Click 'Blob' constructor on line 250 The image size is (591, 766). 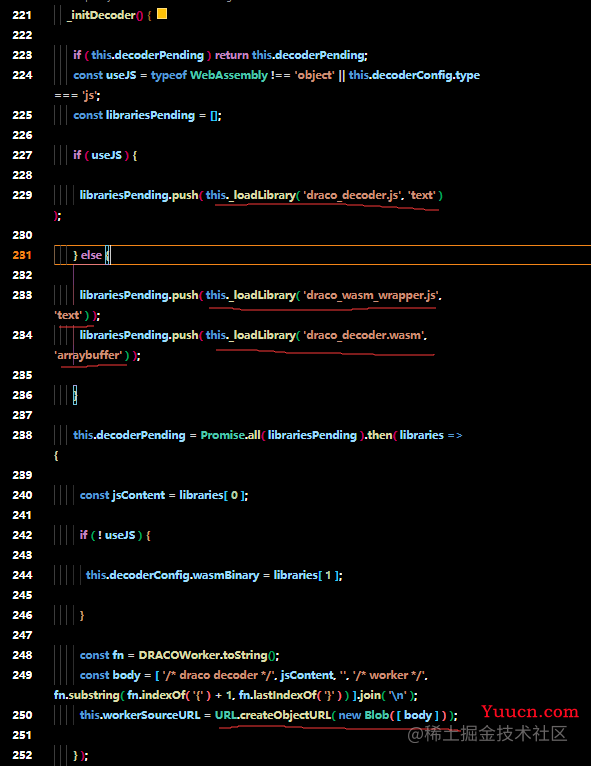[377, 715]
